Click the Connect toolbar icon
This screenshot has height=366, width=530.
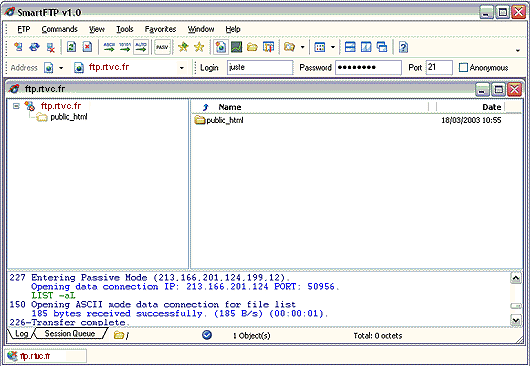pos(18,47)
